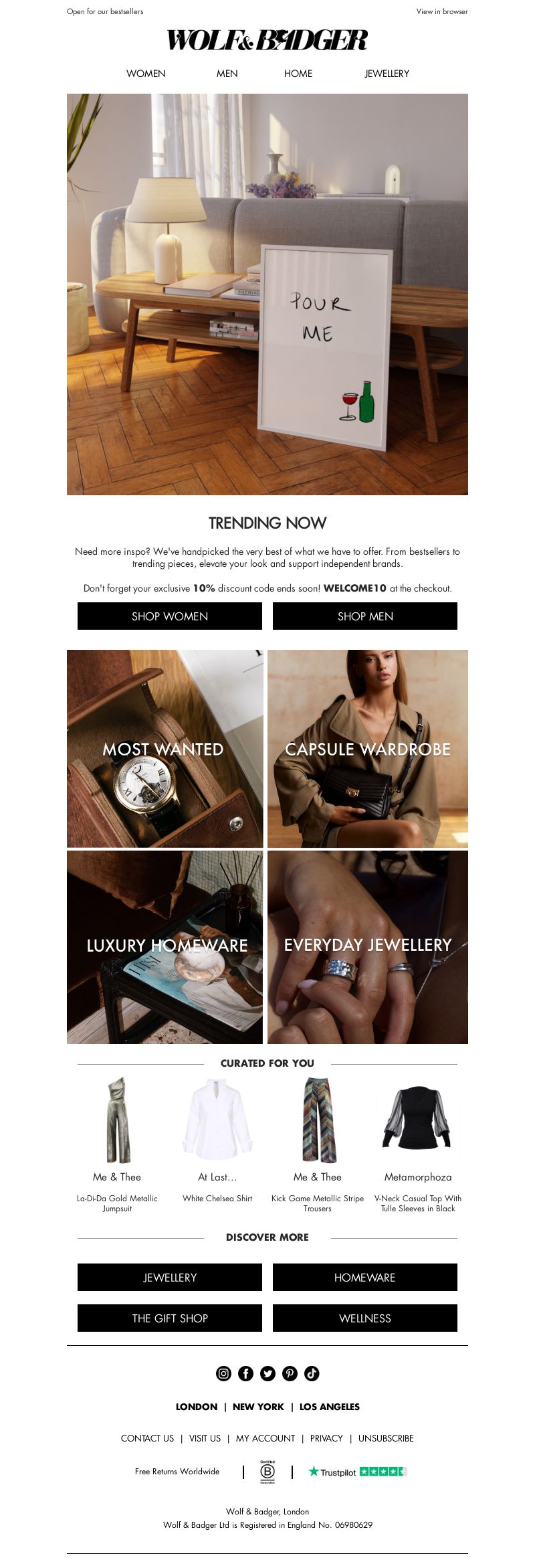
Task: Click the SHOP MEN button
Action: [x=365, y=616]
